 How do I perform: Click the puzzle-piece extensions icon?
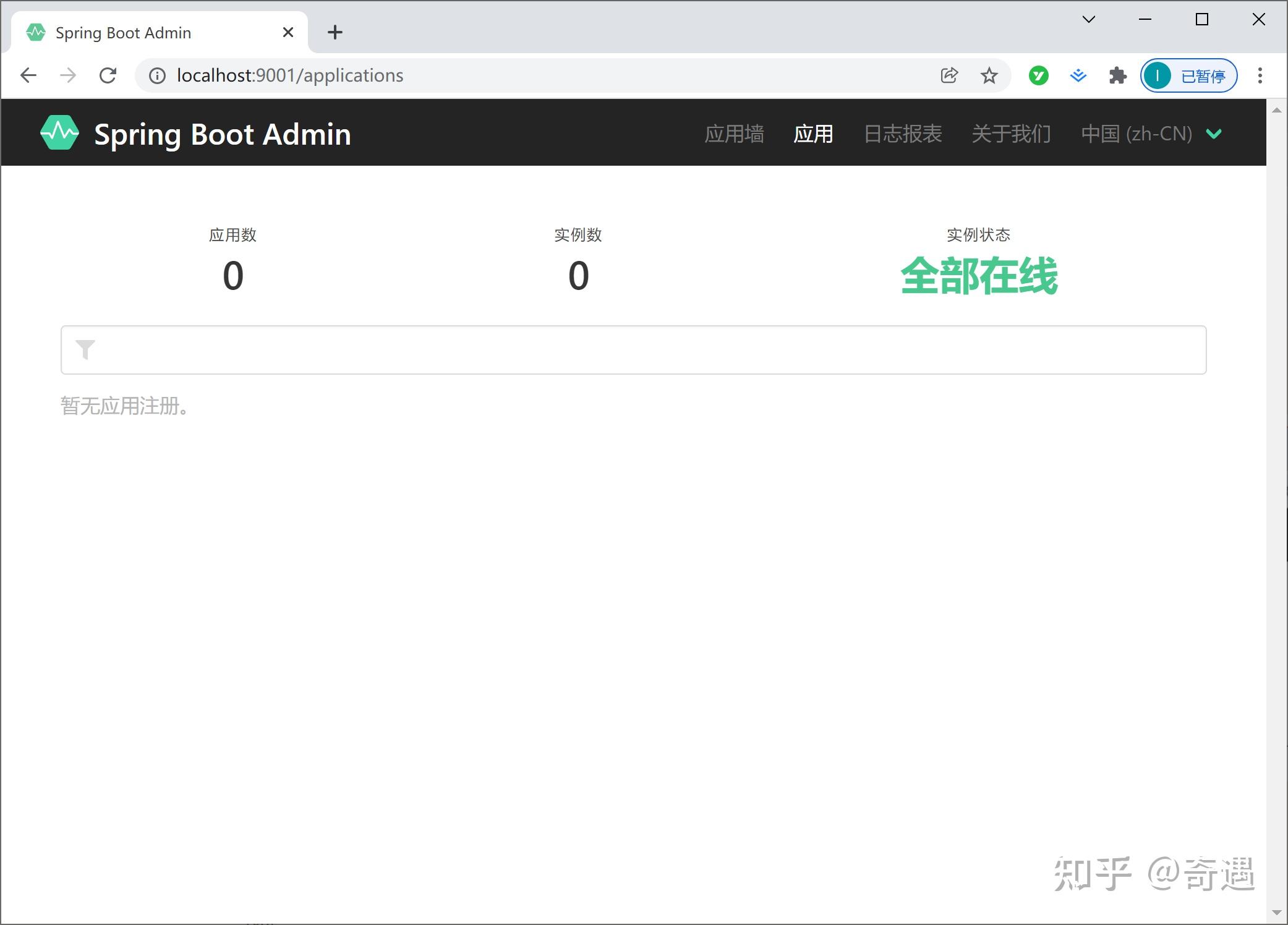coord(1118,75)
